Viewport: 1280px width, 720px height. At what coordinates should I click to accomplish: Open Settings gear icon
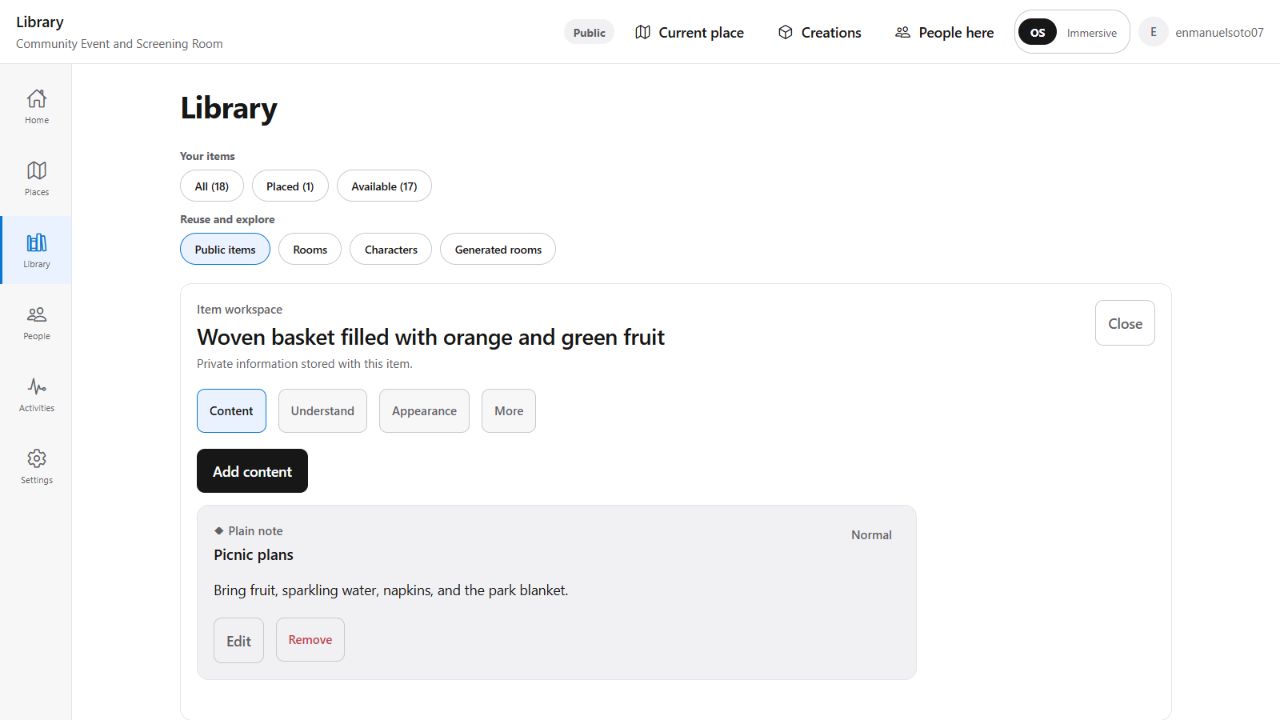click(x=36, y=458)
